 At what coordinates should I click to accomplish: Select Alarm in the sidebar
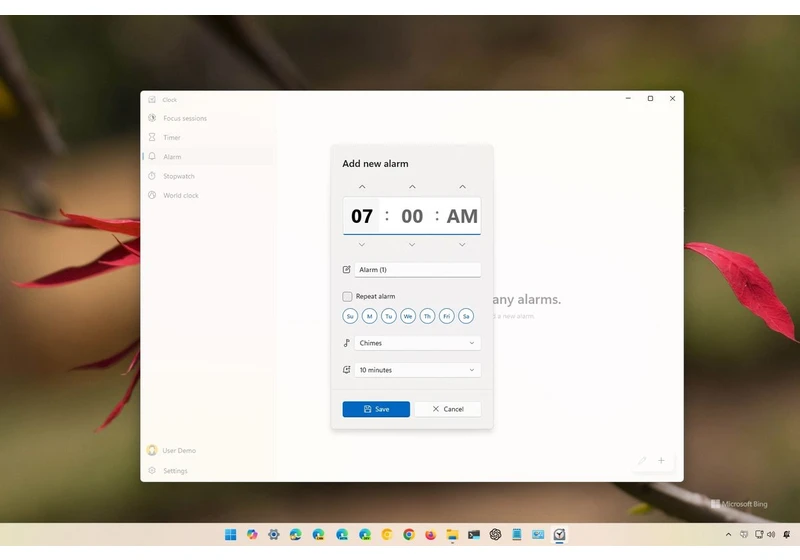[208, 157]
